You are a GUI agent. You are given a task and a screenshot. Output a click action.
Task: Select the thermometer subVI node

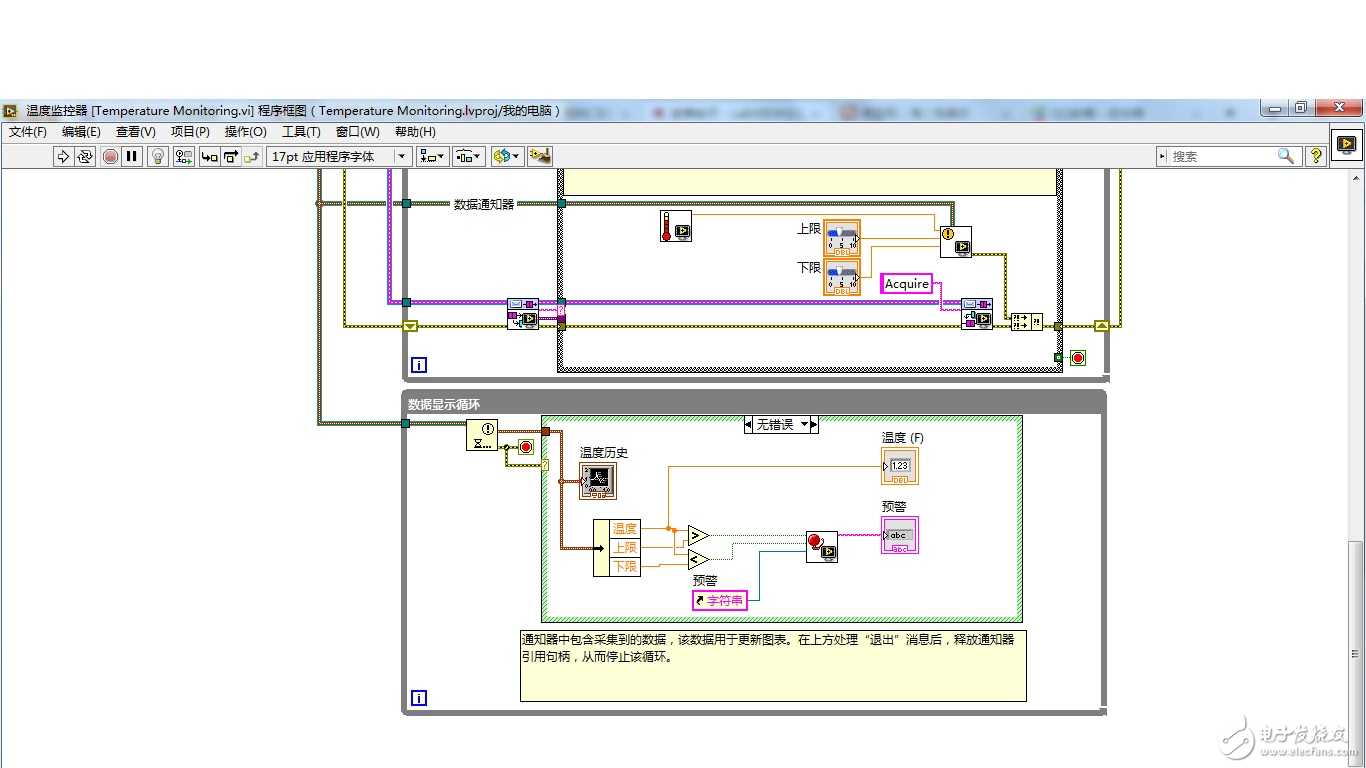point(676,226)
